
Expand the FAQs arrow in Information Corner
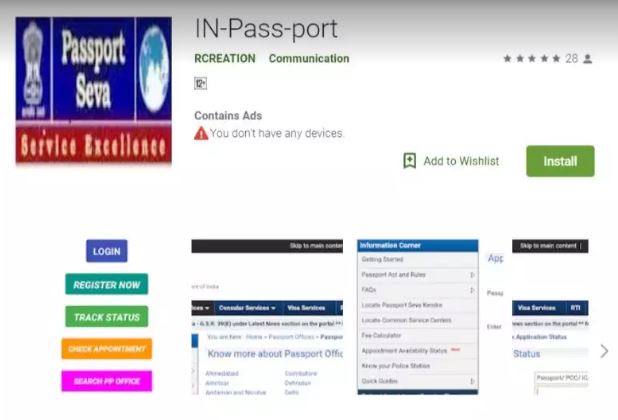[x=472, y=290]
